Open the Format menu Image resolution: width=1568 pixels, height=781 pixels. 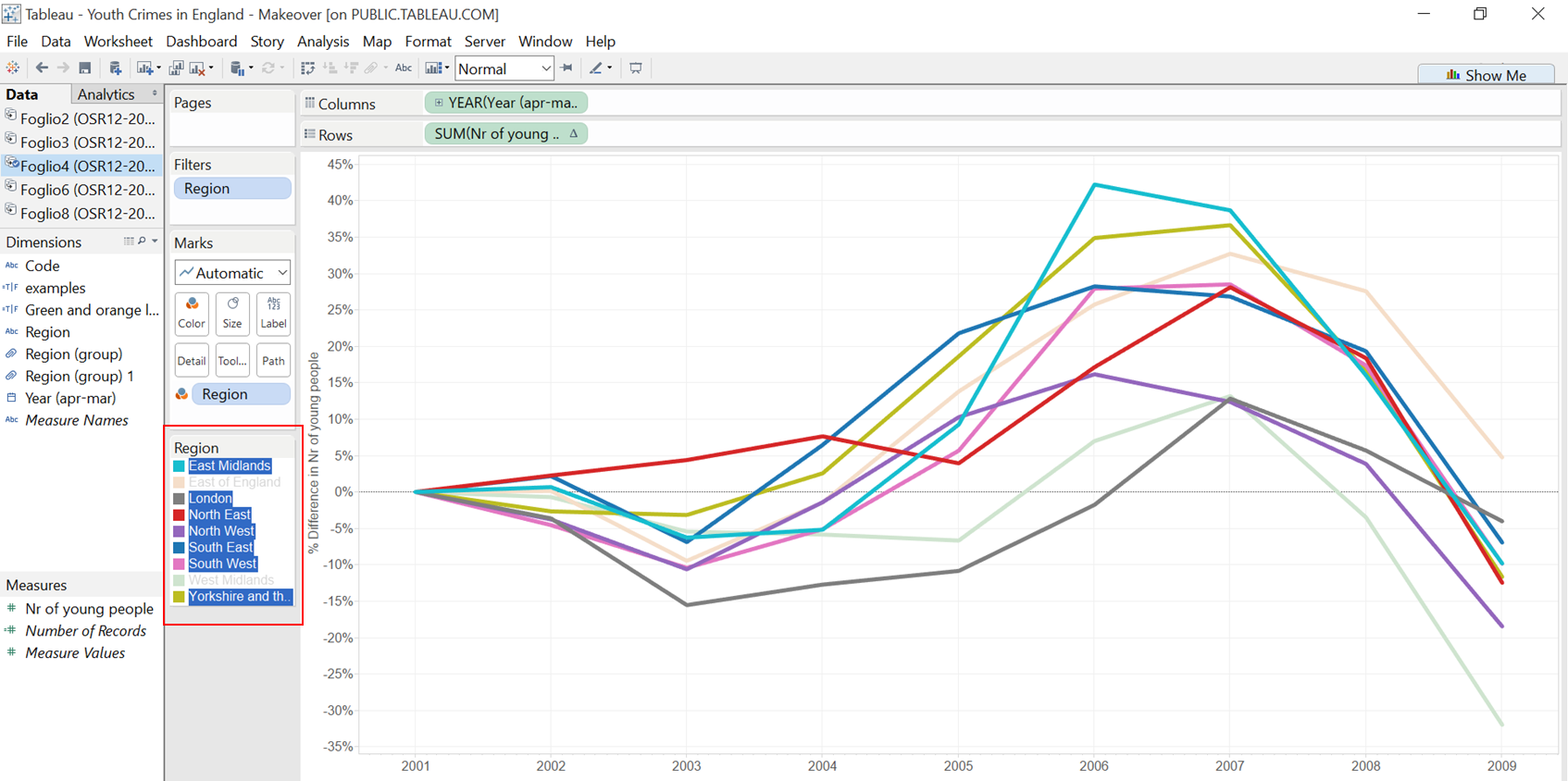point(428,42)
